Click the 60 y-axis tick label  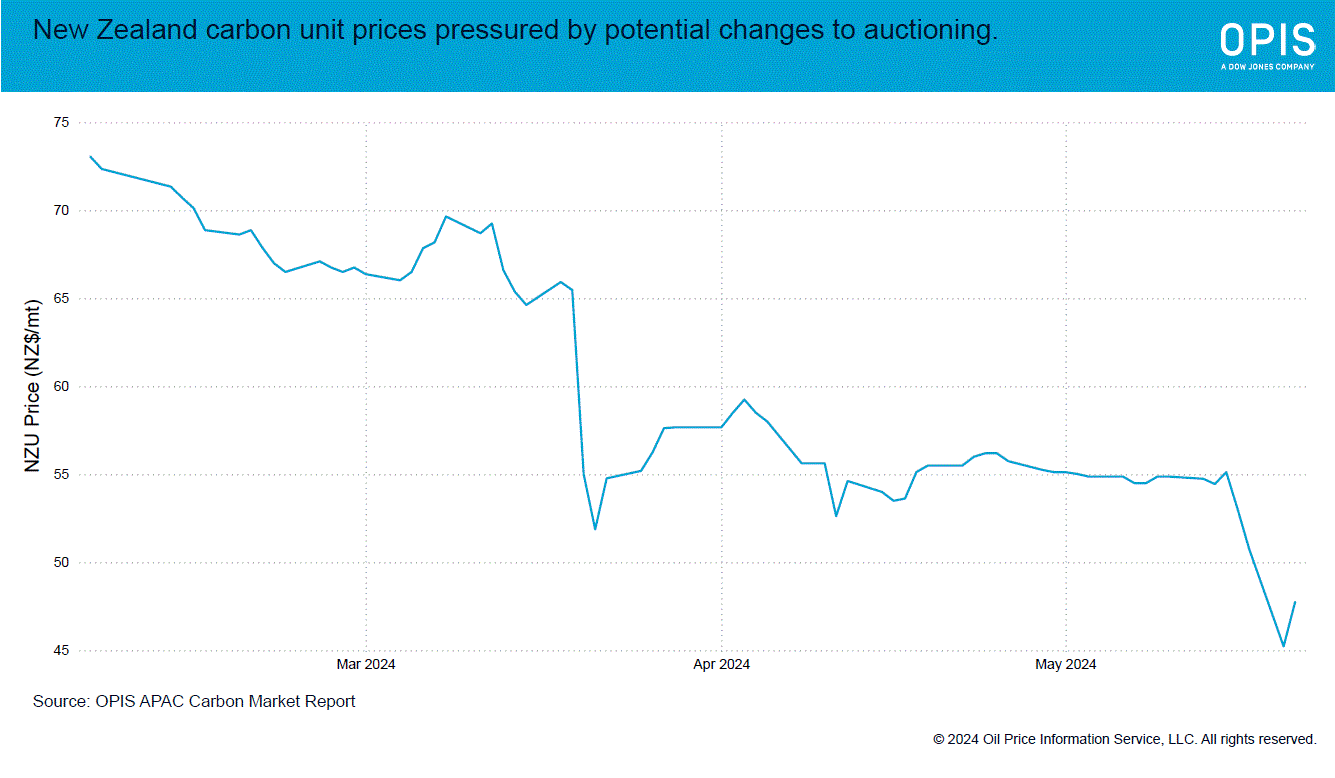tap(61, 386)
